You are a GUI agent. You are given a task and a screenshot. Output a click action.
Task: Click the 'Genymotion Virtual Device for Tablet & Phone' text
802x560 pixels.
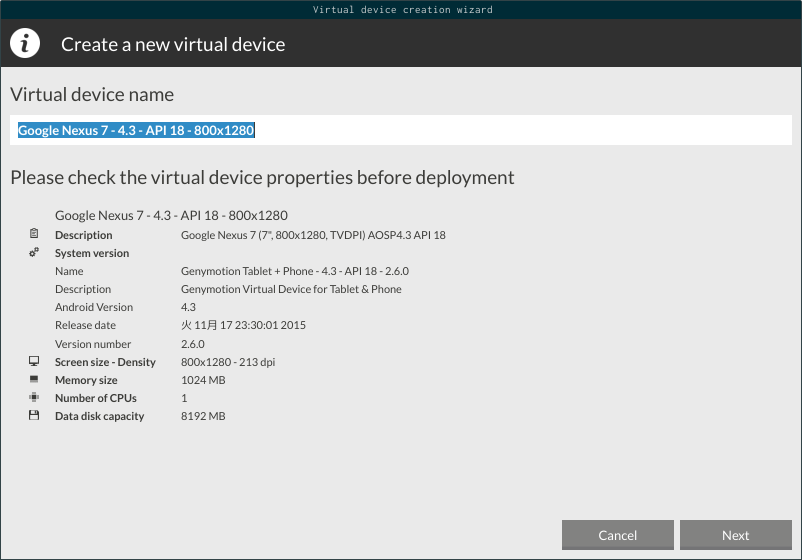[x=291, y=289]
